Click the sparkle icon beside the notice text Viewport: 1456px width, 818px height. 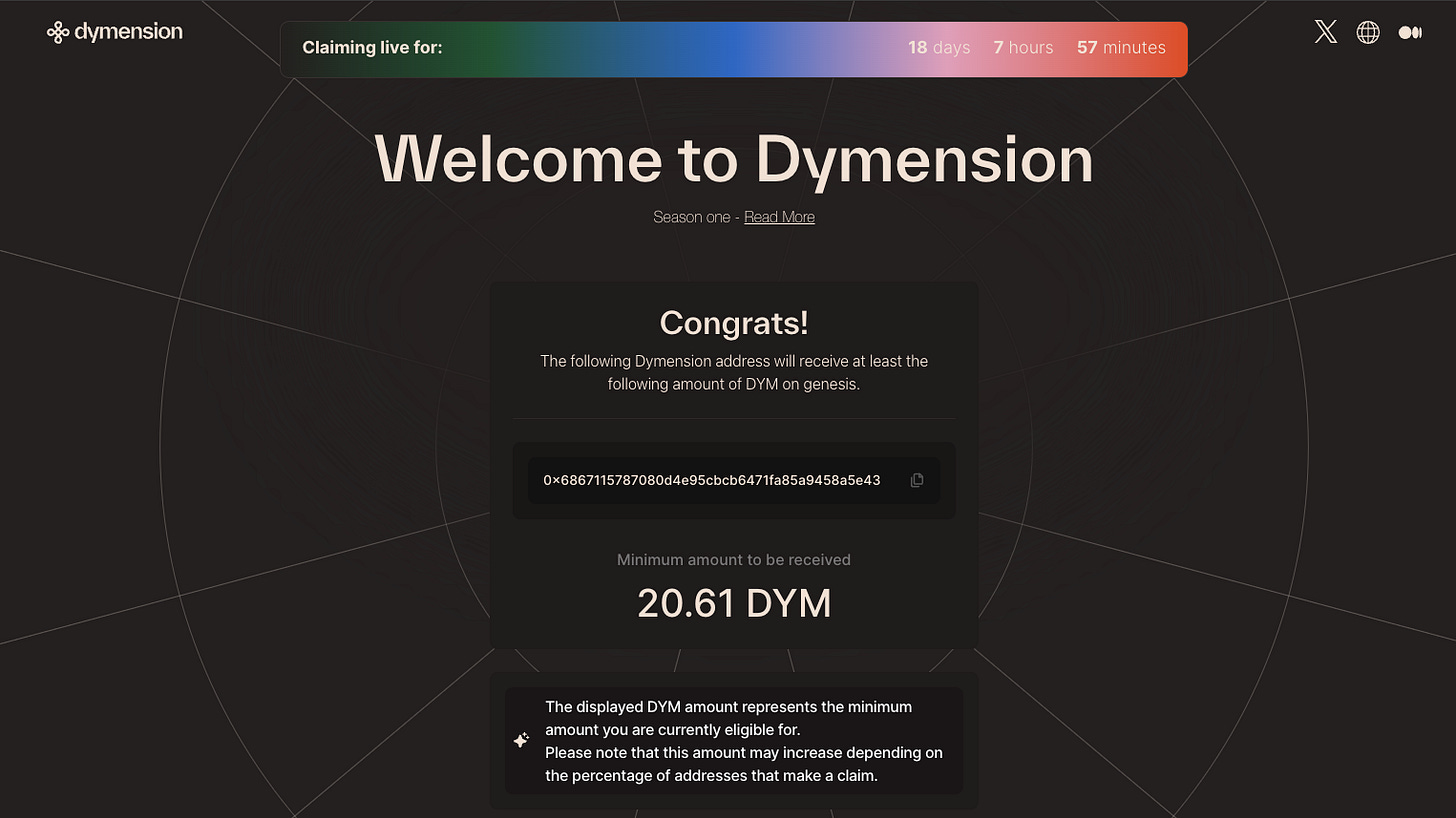pyautogui.click(x=521, y=741)
